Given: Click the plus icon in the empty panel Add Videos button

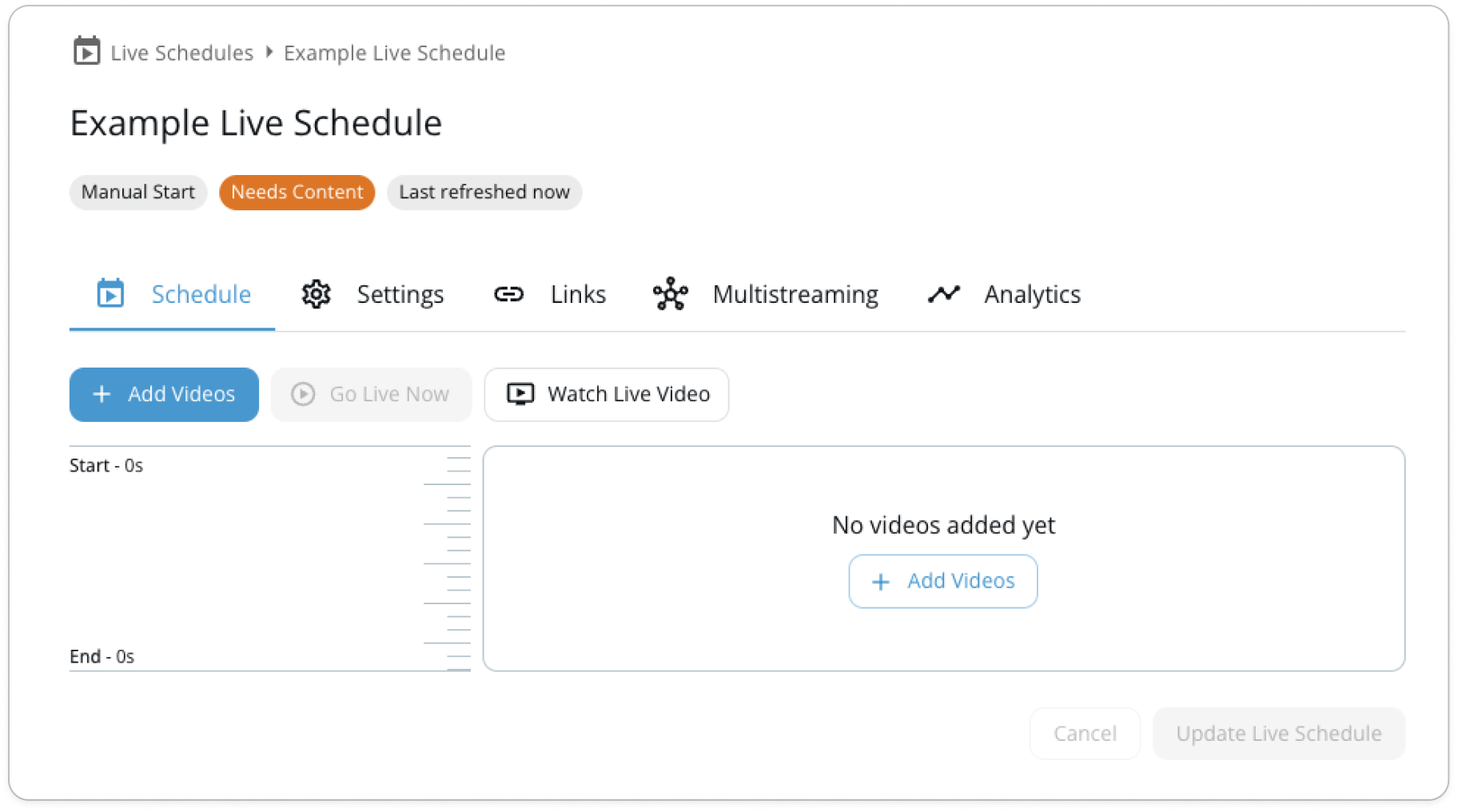Looking at the screenshot, I should point(880,582).
